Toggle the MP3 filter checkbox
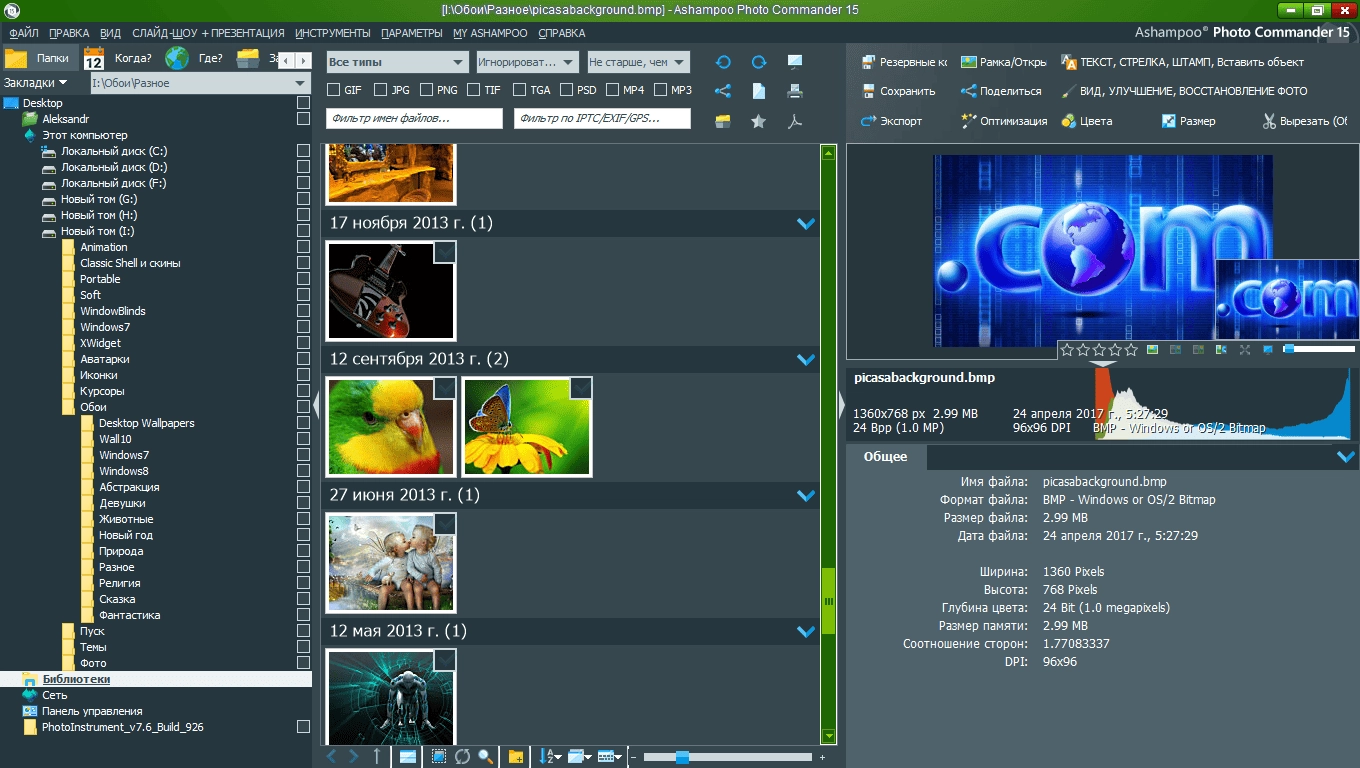Viewport: 1360px width, 768px height. [660, 90]
